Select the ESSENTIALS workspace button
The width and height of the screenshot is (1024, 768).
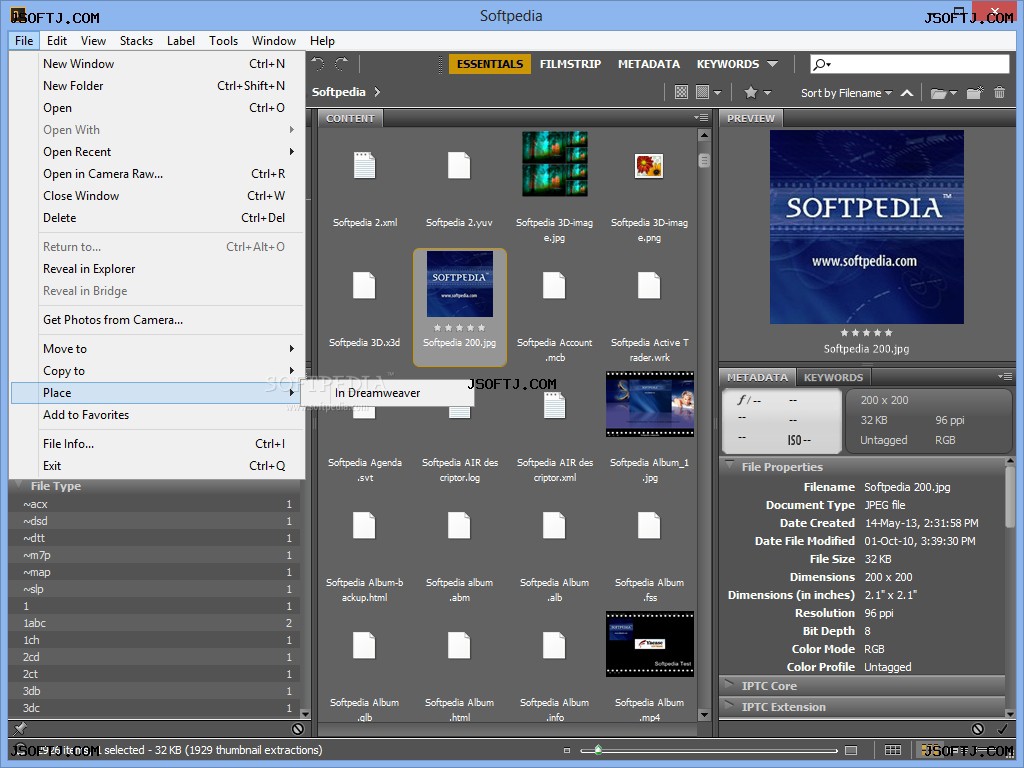pyautogui.click(x=490, y=64)
